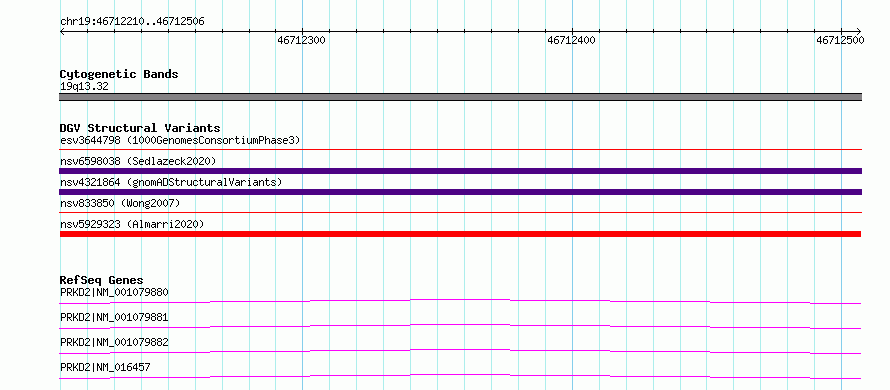This screenshot has height=390, width=890.
Task: Click the thin red line of nsv833850
Action: click(x=460, y=213)
